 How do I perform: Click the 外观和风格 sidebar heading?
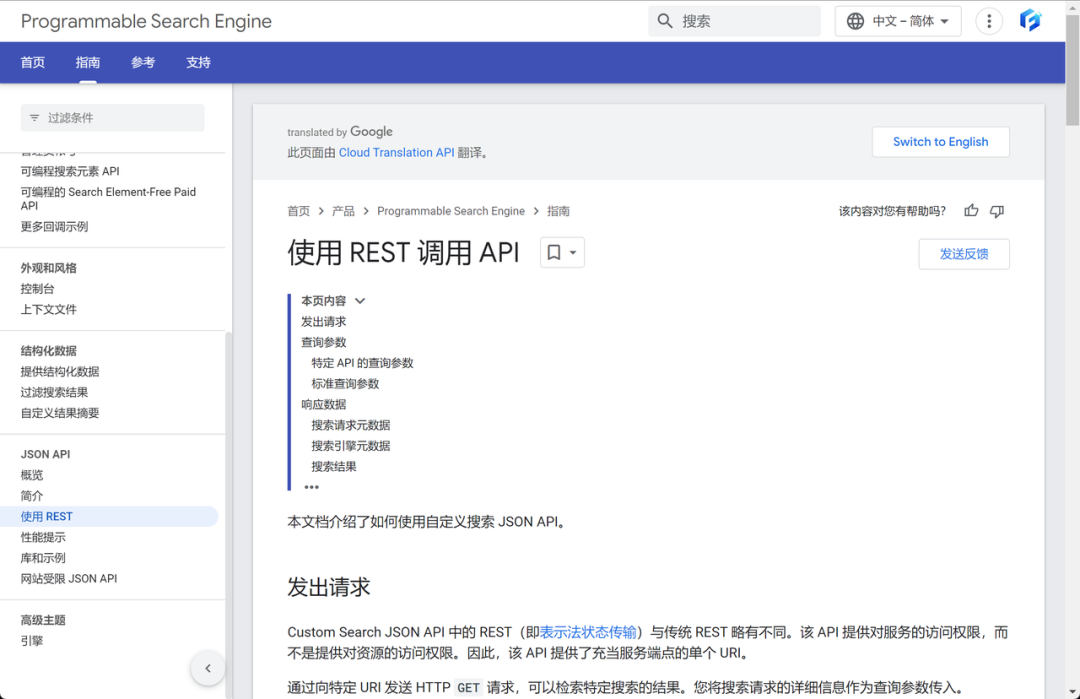point(48,268)
